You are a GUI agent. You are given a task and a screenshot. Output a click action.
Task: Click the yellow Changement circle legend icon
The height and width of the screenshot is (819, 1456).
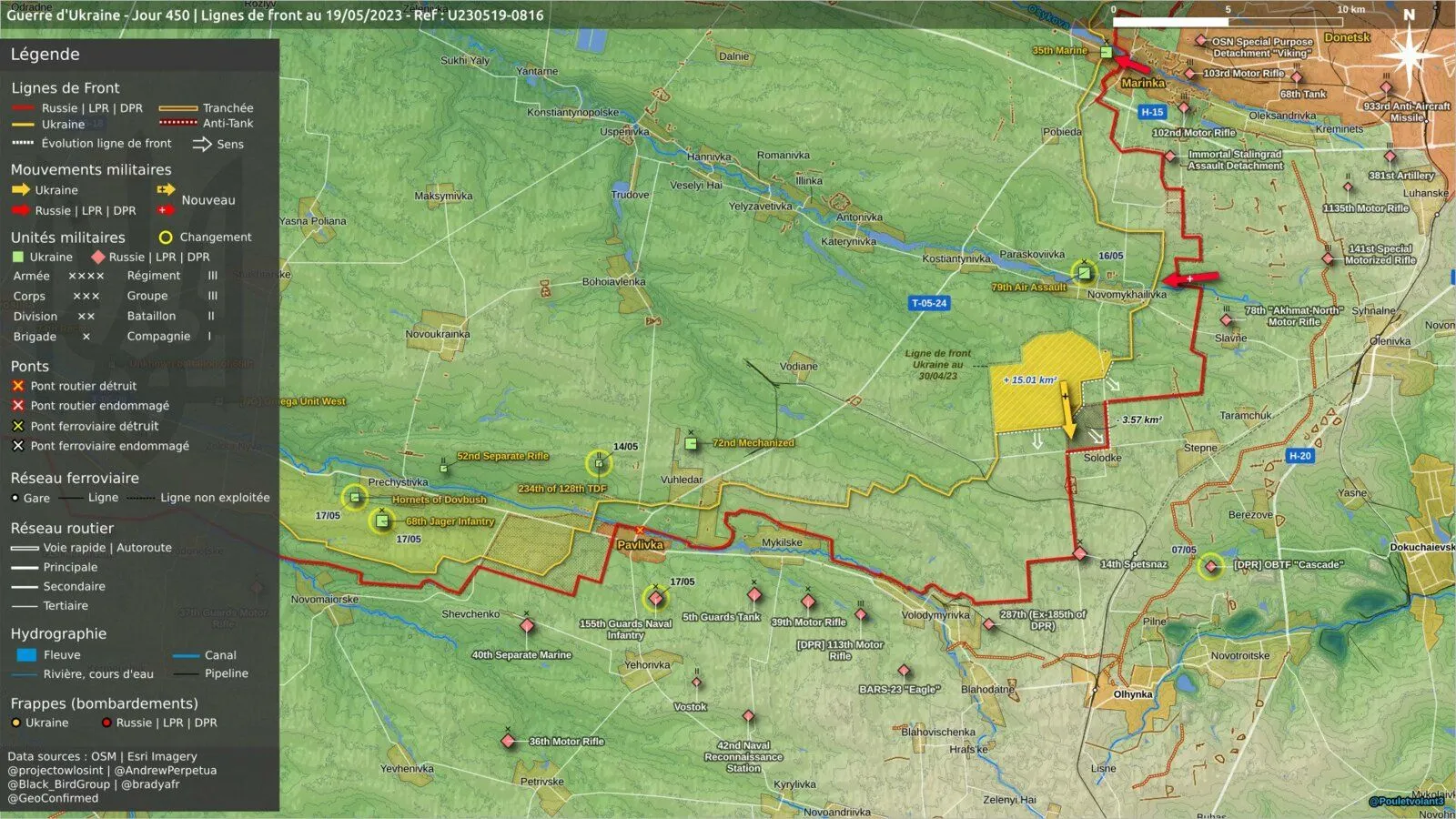point(166,238)
